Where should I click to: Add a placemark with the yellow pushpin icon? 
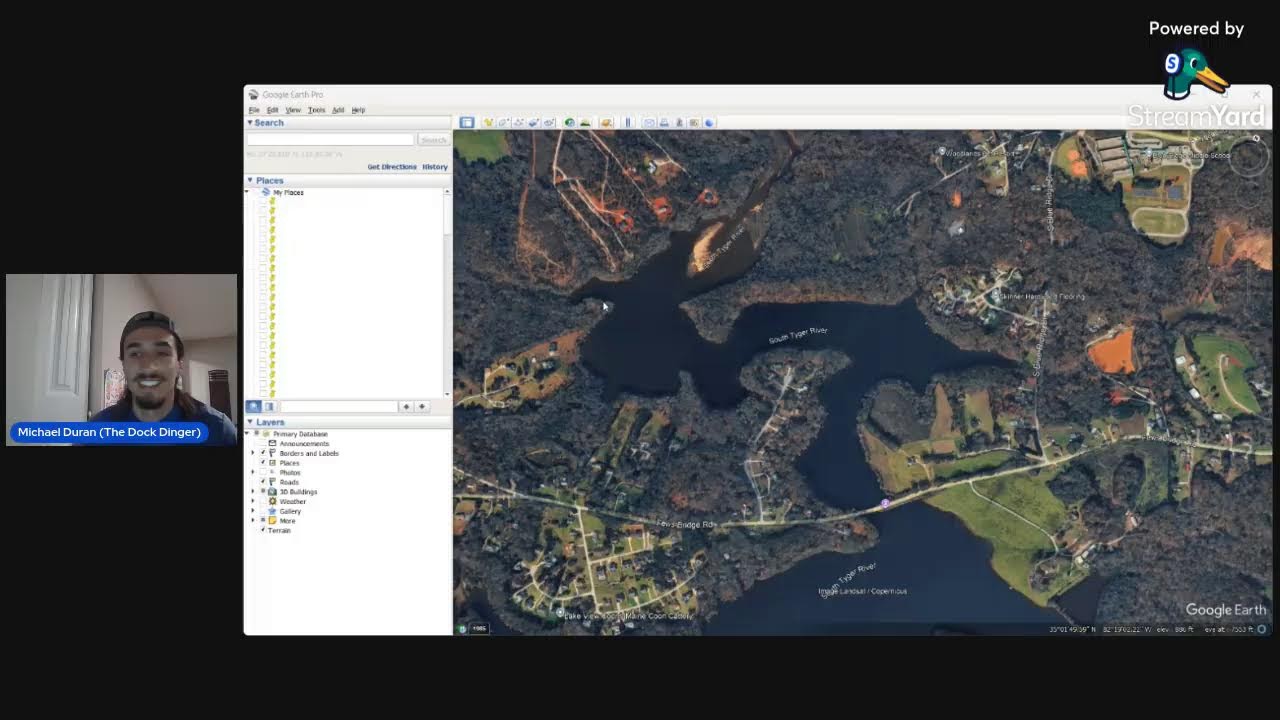pos(488,122)
